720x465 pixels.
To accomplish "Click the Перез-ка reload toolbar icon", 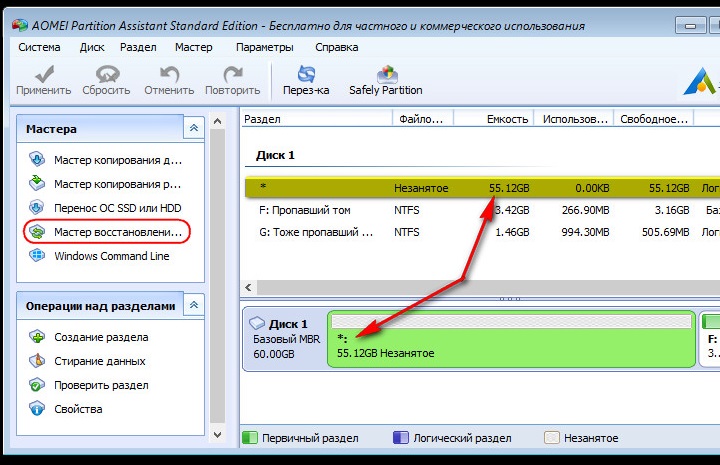I will (306, 74).
